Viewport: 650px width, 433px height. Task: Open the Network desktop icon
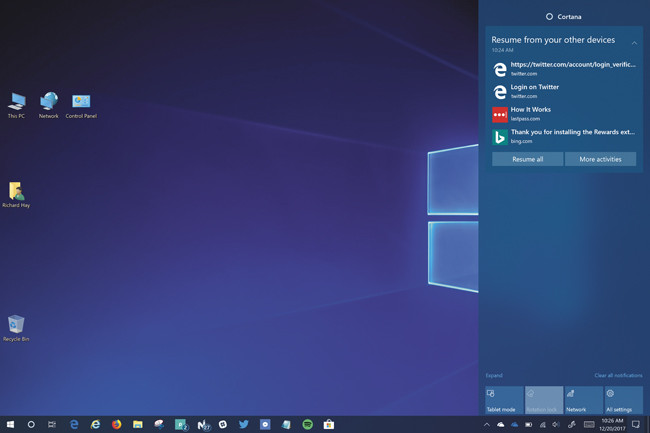49,105
